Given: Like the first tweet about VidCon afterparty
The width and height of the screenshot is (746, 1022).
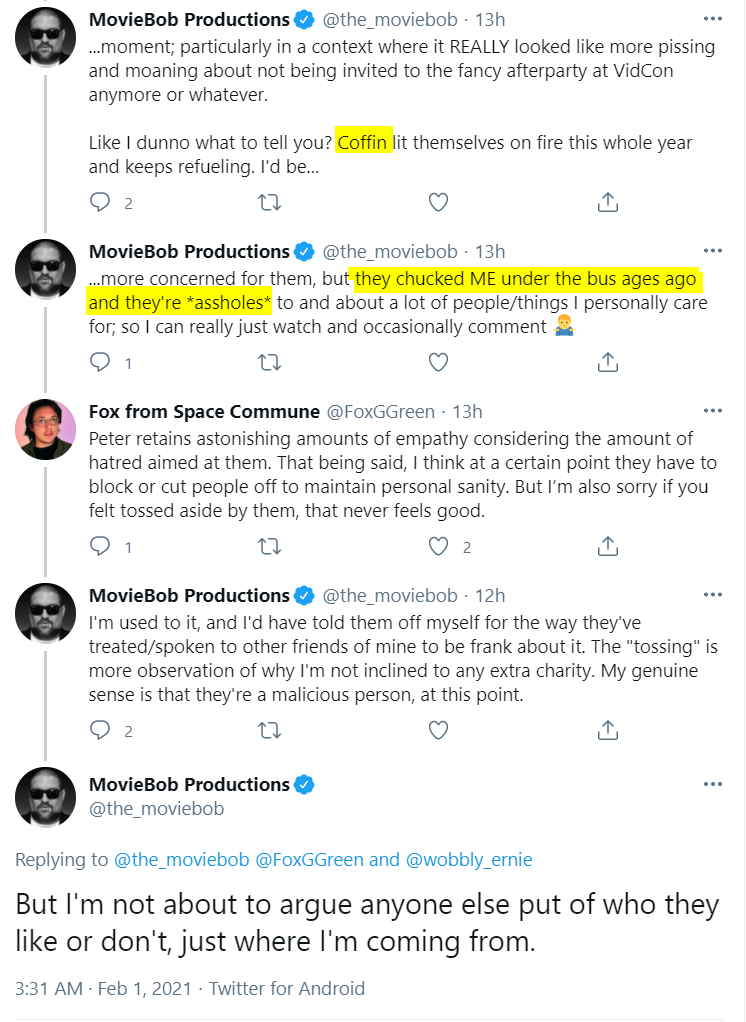Looking at the screenshot, I should 438,203.
